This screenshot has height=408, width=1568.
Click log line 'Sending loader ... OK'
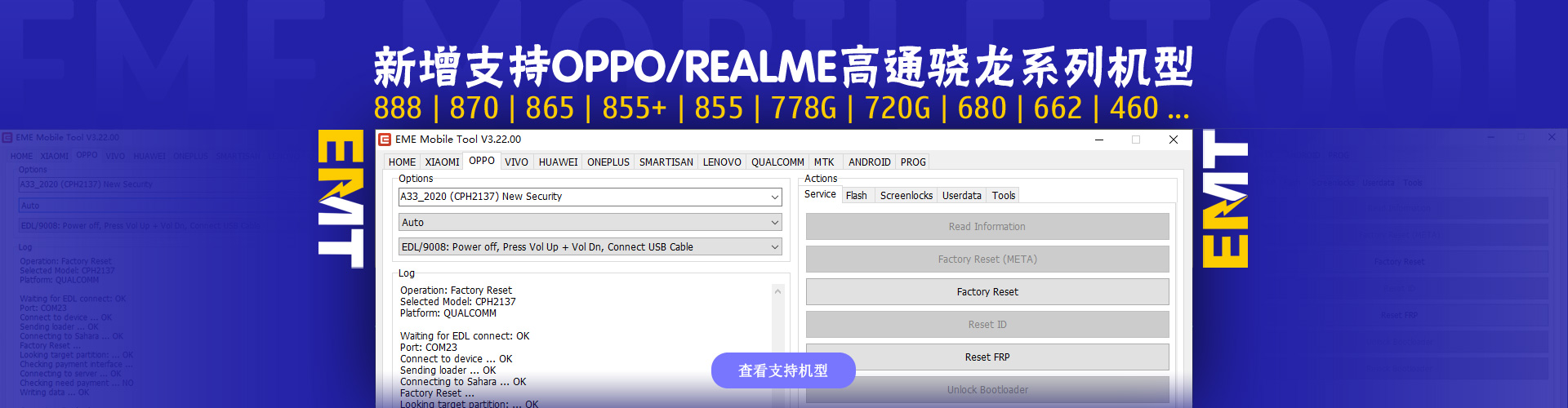coord(448,370)
